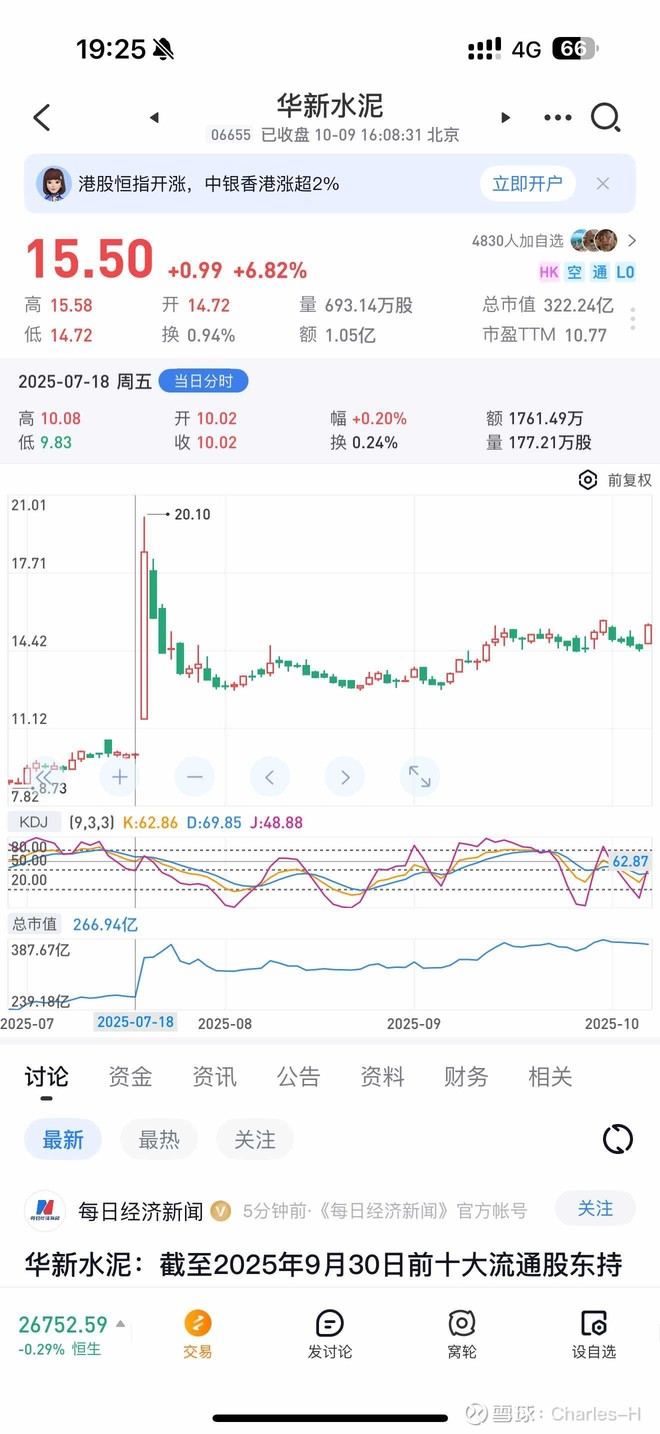Open the assistant avatar on banner
660x1434 pixels.
[x=54, y=184]
